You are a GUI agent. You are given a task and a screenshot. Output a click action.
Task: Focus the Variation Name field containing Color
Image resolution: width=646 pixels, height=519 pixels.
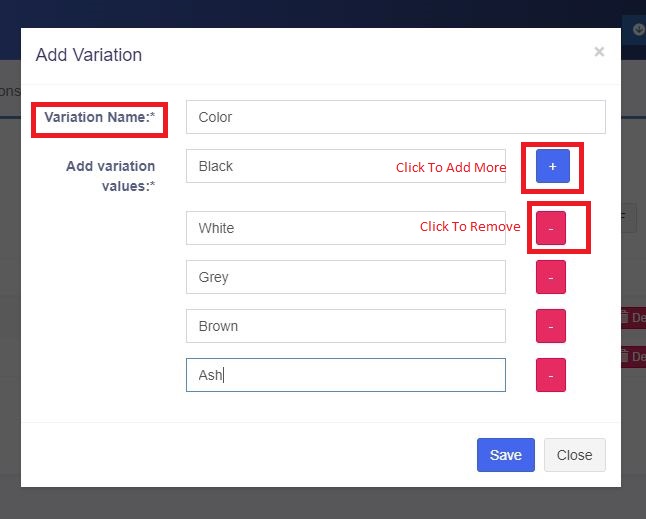coord(396,117)
